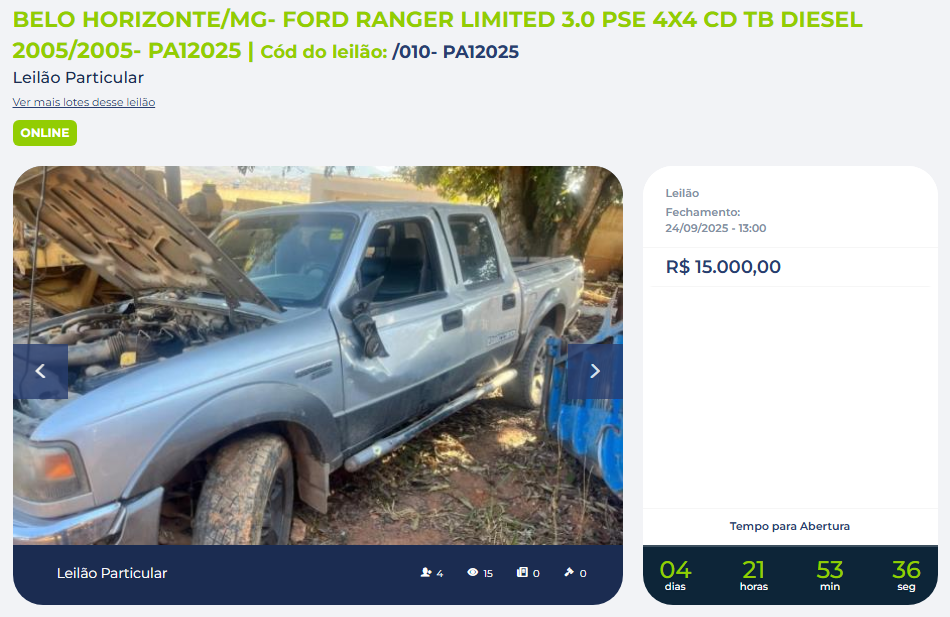
Task: Show the previous vehicle photo
Action: pyautogui.click(x=41, y=371)
